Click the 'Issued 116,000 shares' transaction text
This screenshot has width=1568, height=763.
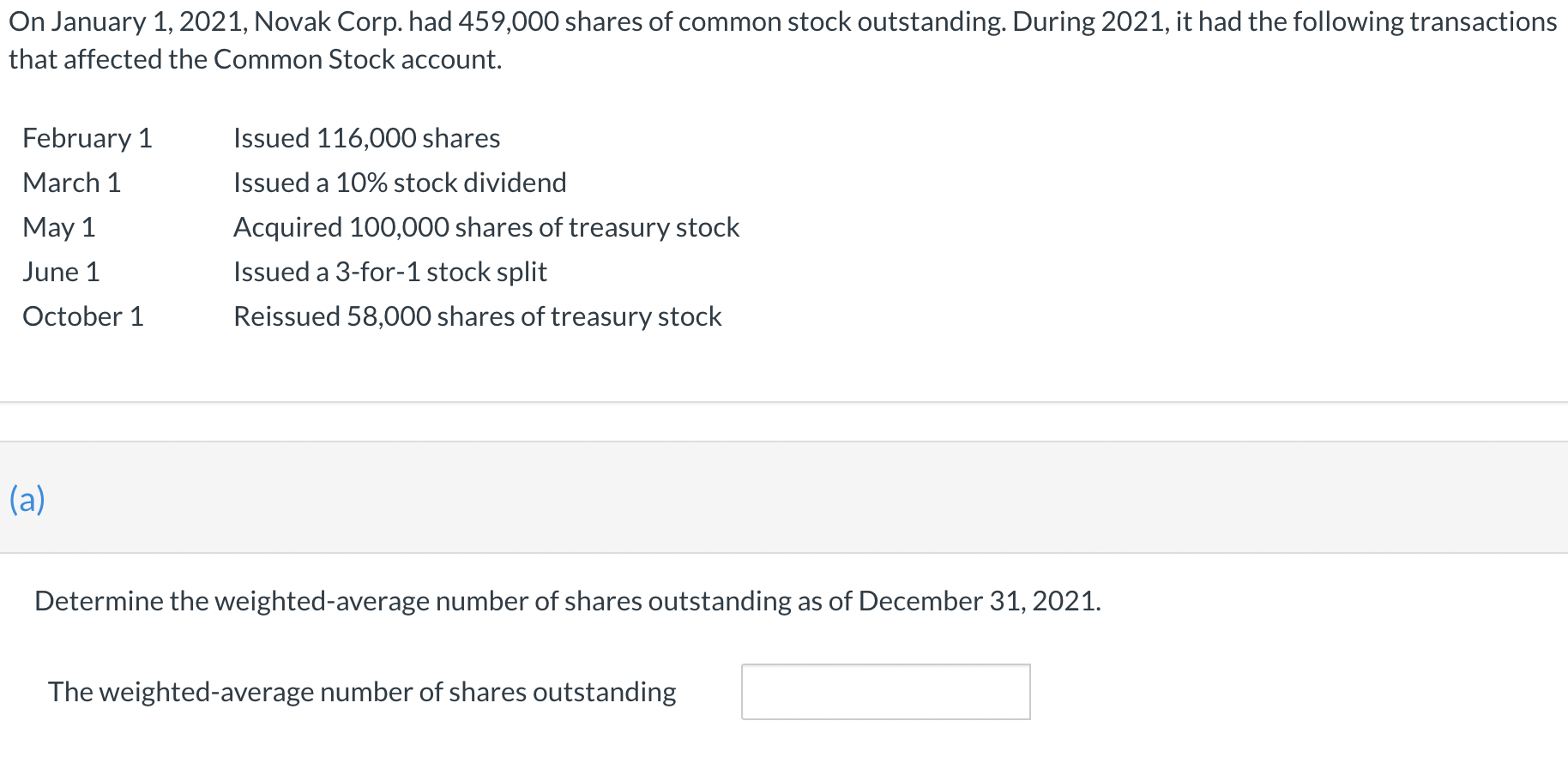(x=367, y=138)
